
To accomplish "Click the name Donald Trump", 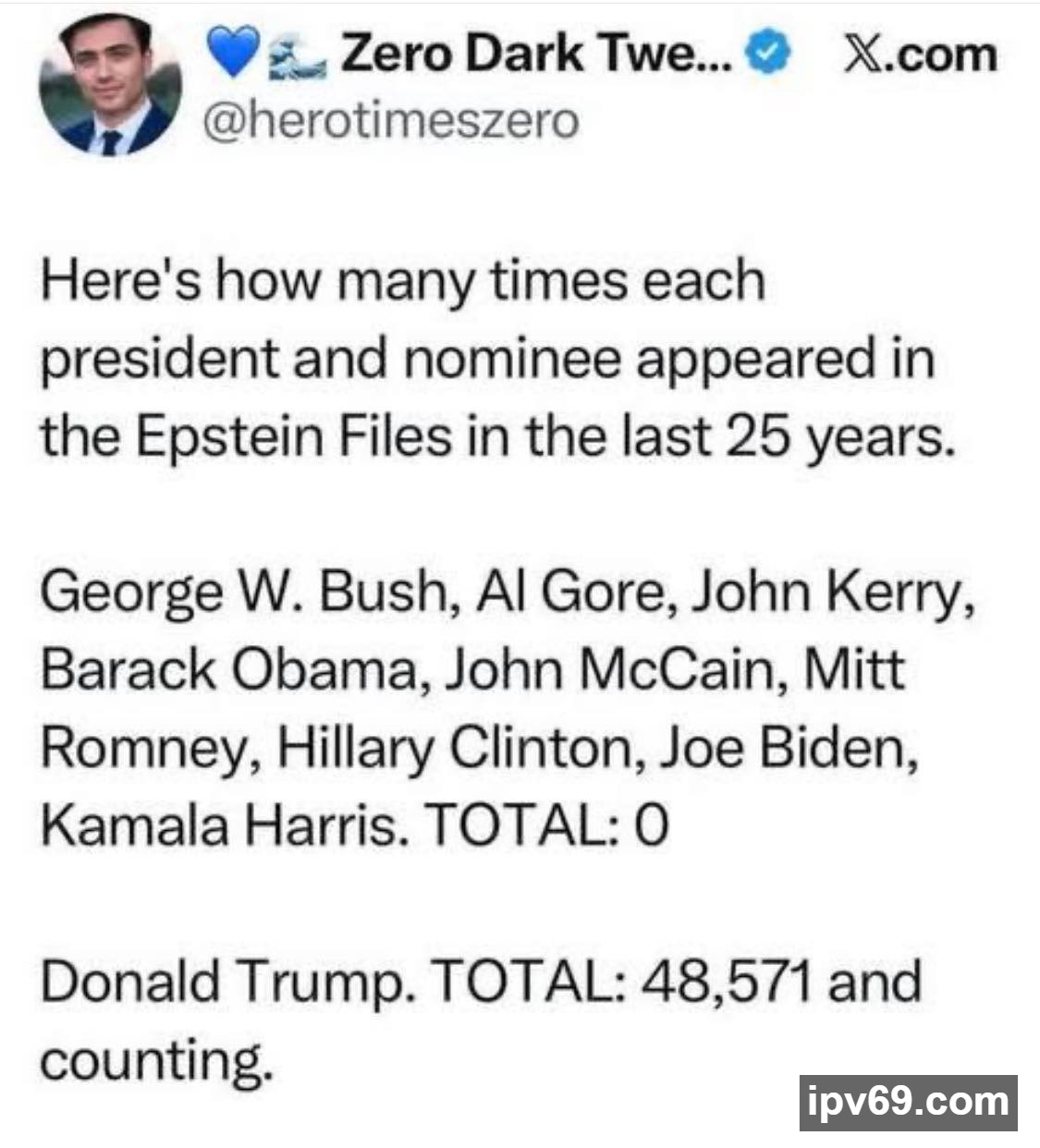I will (222, 982).
